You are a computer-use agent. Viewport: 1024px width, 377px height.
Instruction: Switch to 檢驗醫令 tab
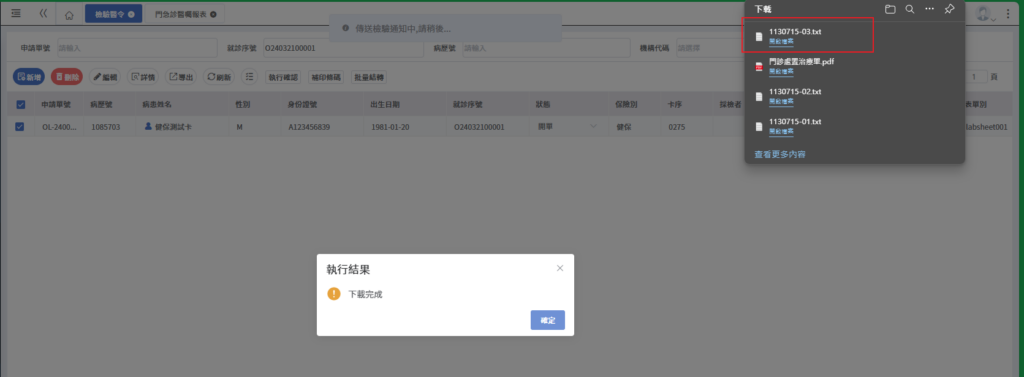[110, 14]
